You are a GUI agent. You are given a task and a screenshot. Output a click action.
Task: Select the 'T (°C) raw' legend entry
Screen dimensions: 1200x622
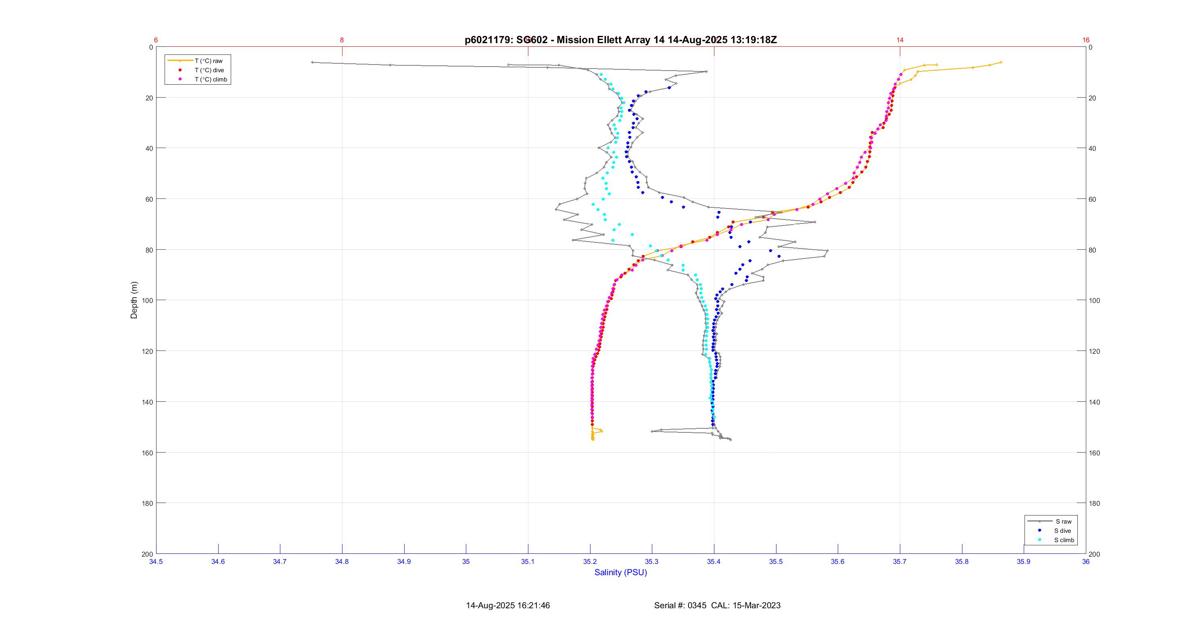point(208,61)
